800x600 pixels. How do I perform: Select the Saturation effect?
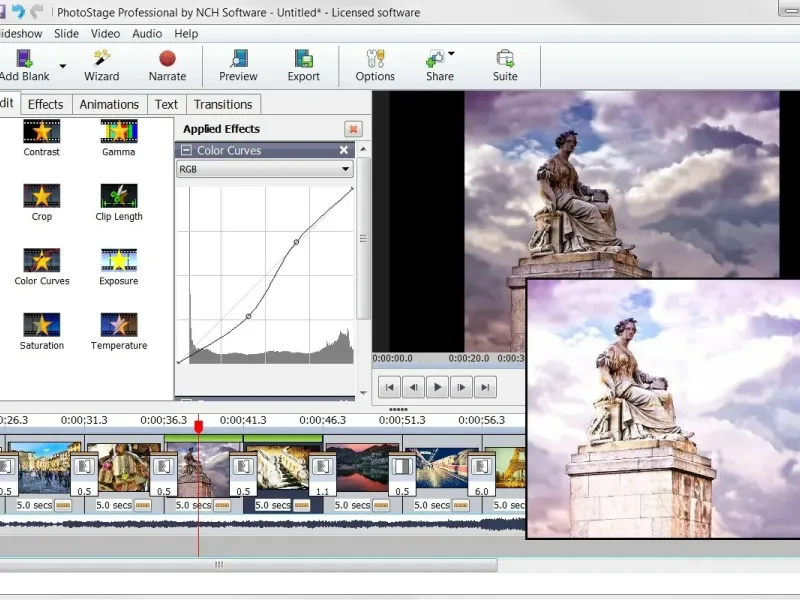41,326
